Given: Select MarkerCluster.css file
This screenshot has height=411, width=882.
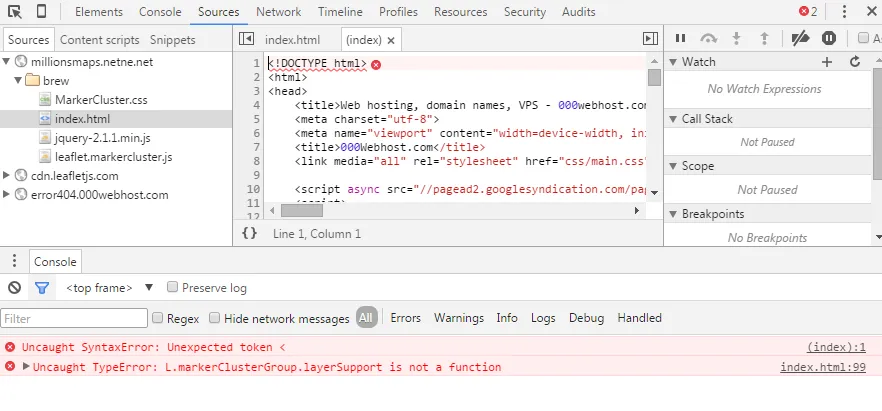Looking at the screenshot, I should pos(101,100).
